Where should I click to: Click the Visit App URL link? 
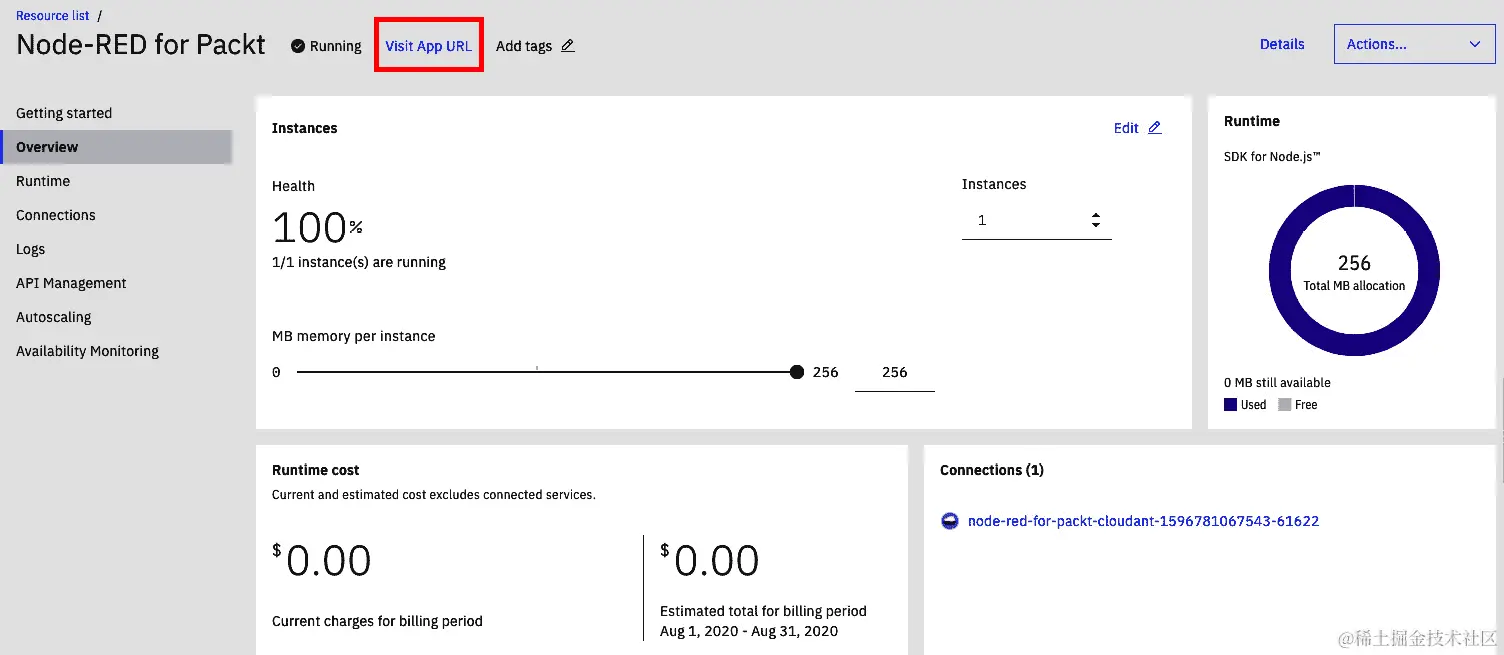[428, 46]
